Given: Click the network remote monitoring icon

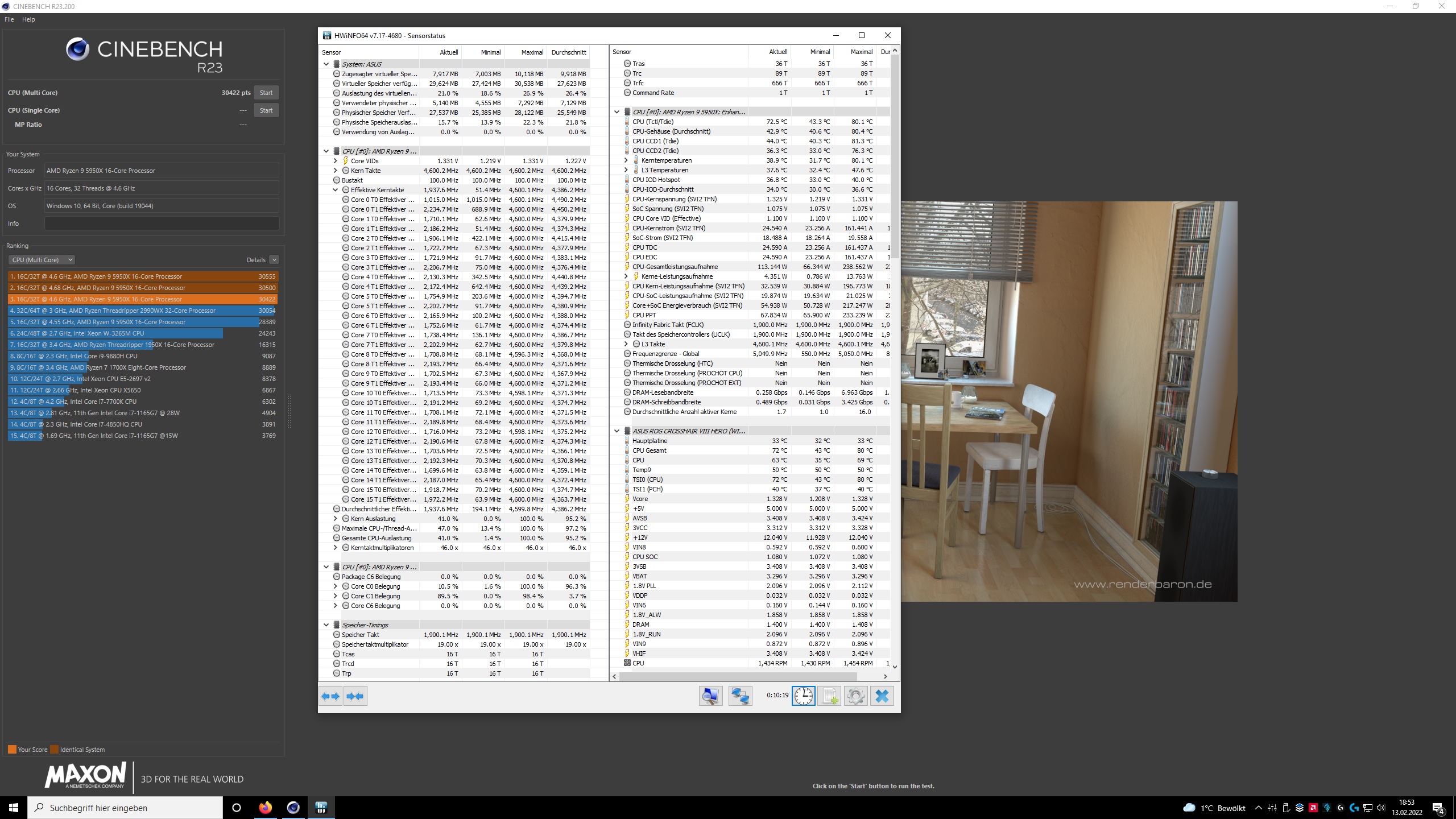Looking at the screenshot, I should 740,696.
